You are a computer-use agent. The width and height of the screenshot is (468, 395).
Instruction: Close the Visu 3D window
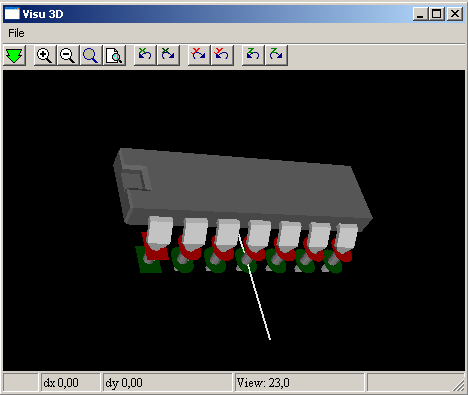(455, 14)
